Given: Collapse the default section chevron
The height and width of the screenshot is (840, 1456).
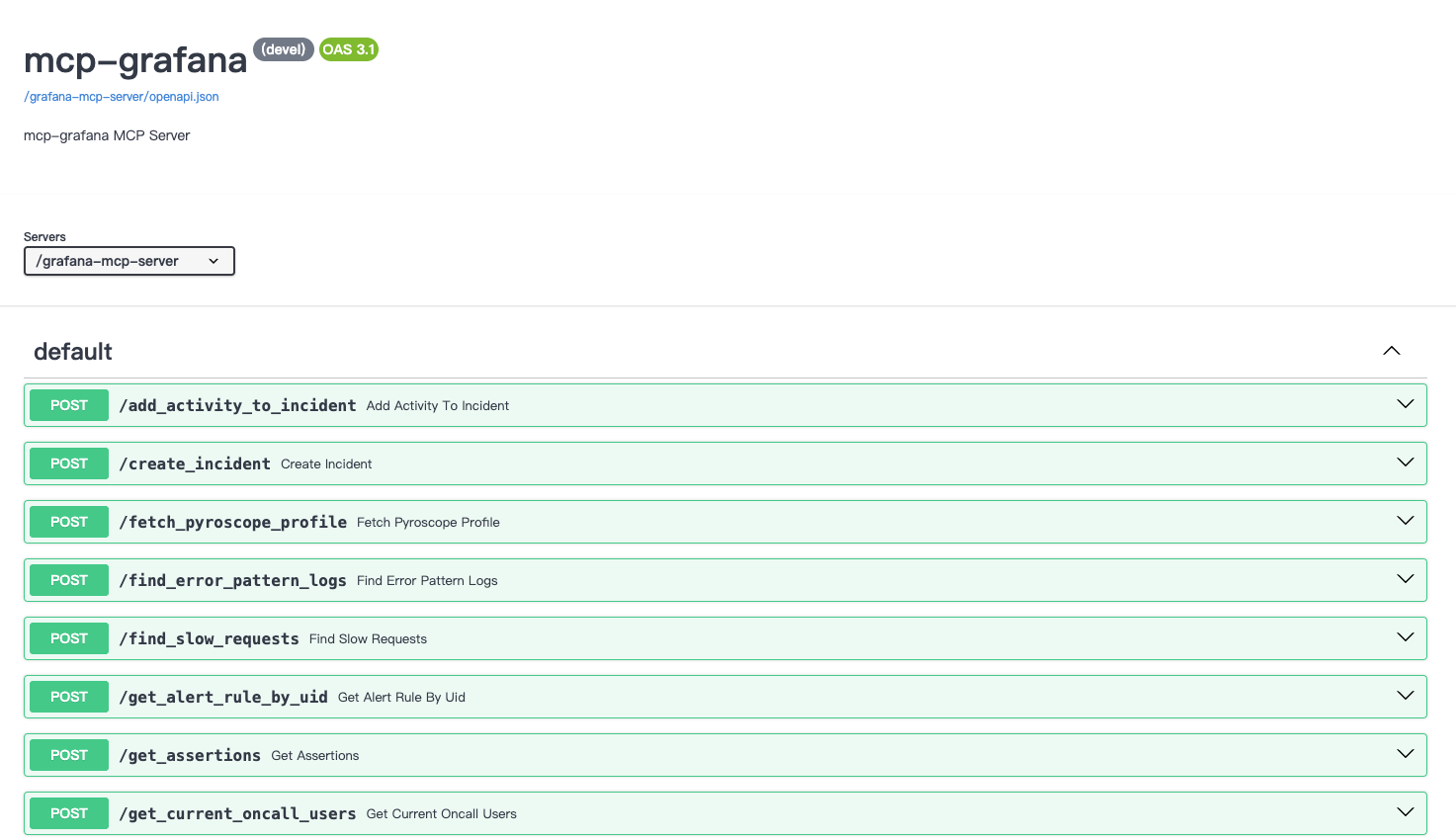Looking at the screenshot, I should (1391, 351).
